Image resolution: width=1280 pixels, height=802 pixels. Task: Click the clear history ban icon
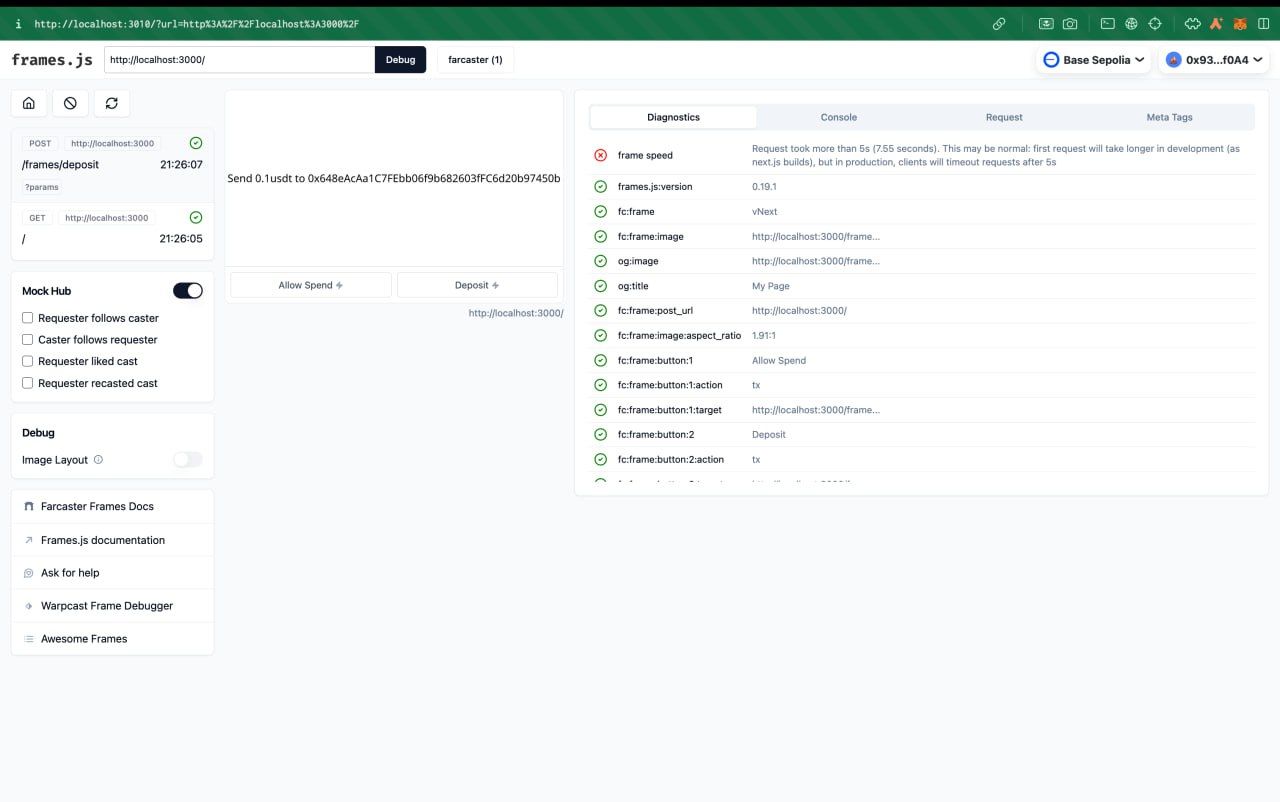[x=70, y=103]
